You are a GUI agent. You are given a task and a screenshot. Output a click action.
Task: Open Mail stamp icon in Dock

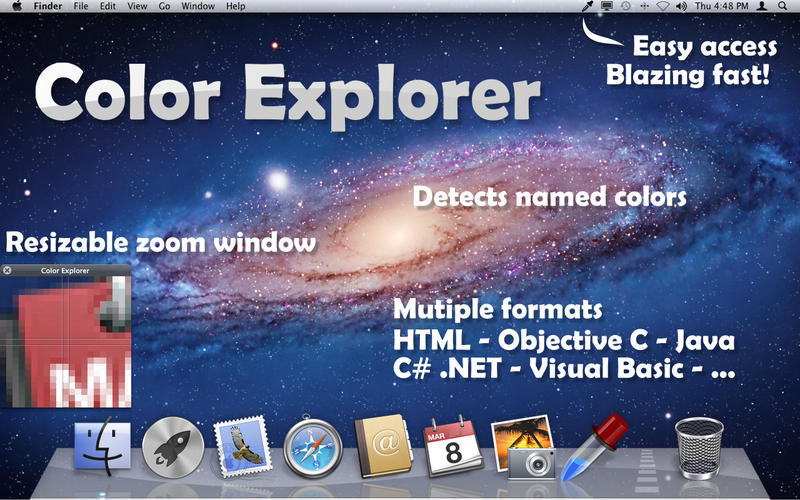(x=243, y=445)
